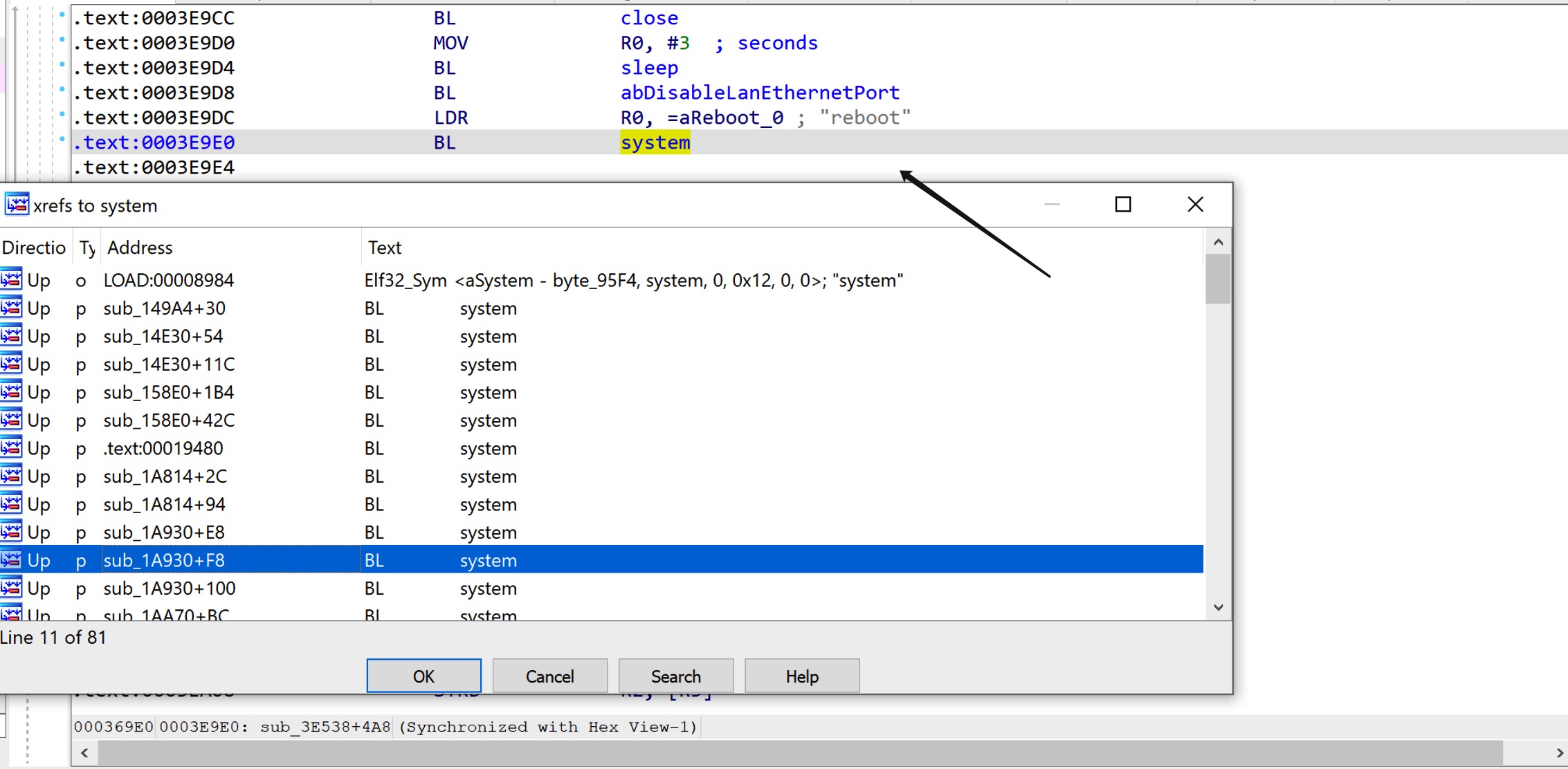Viewport: 1568px width, 769px height.
Task: Click the Search button in dialog
Action: tap(675, 676)
